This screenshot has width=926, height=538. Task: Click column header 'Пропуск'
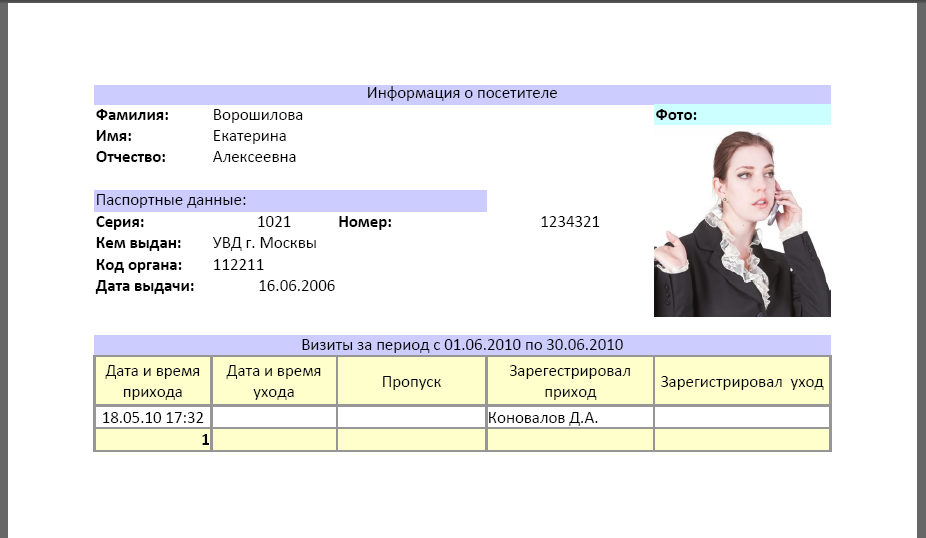(412, 382)
